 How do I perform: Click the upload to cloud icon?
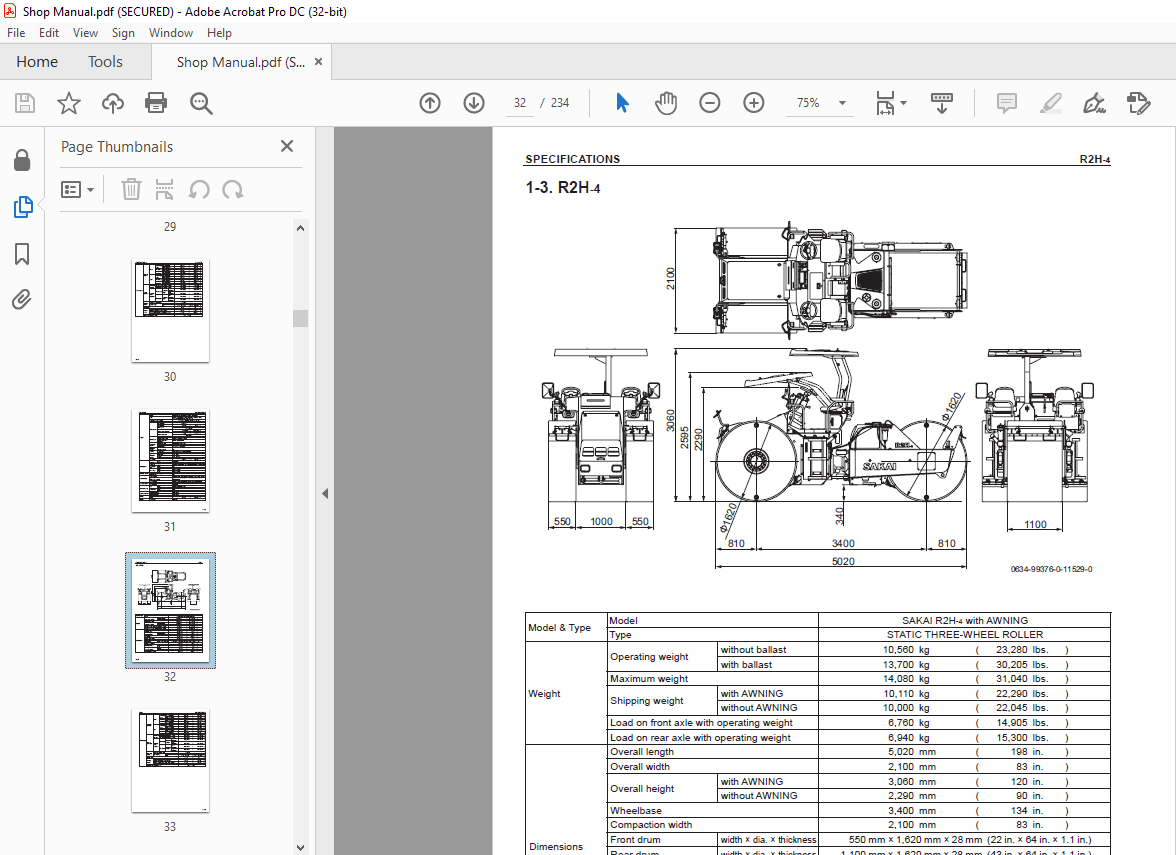(x=112, y=103)
